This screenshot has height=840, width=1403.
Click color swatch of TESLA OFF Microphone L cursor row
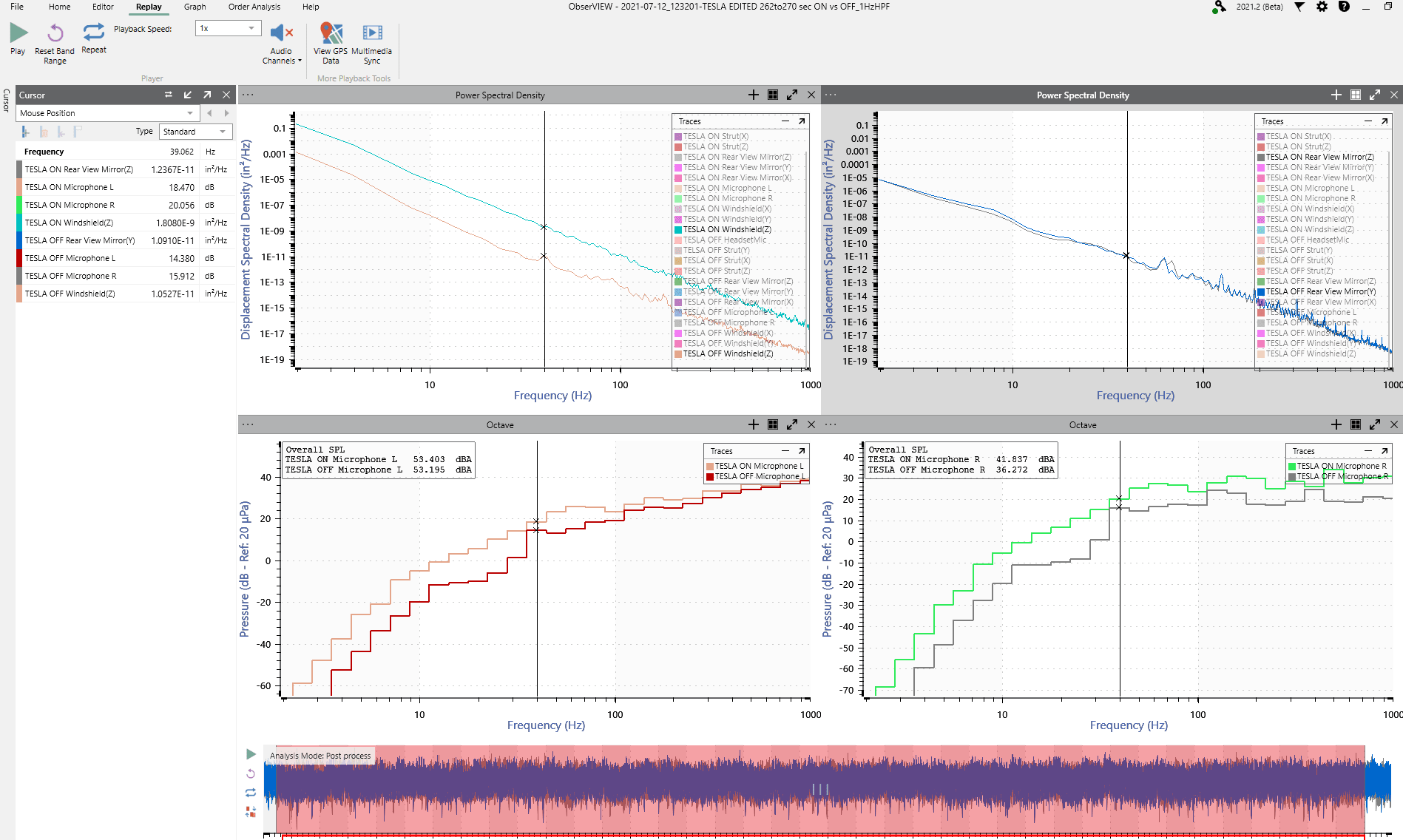click(x=19, y=258)
